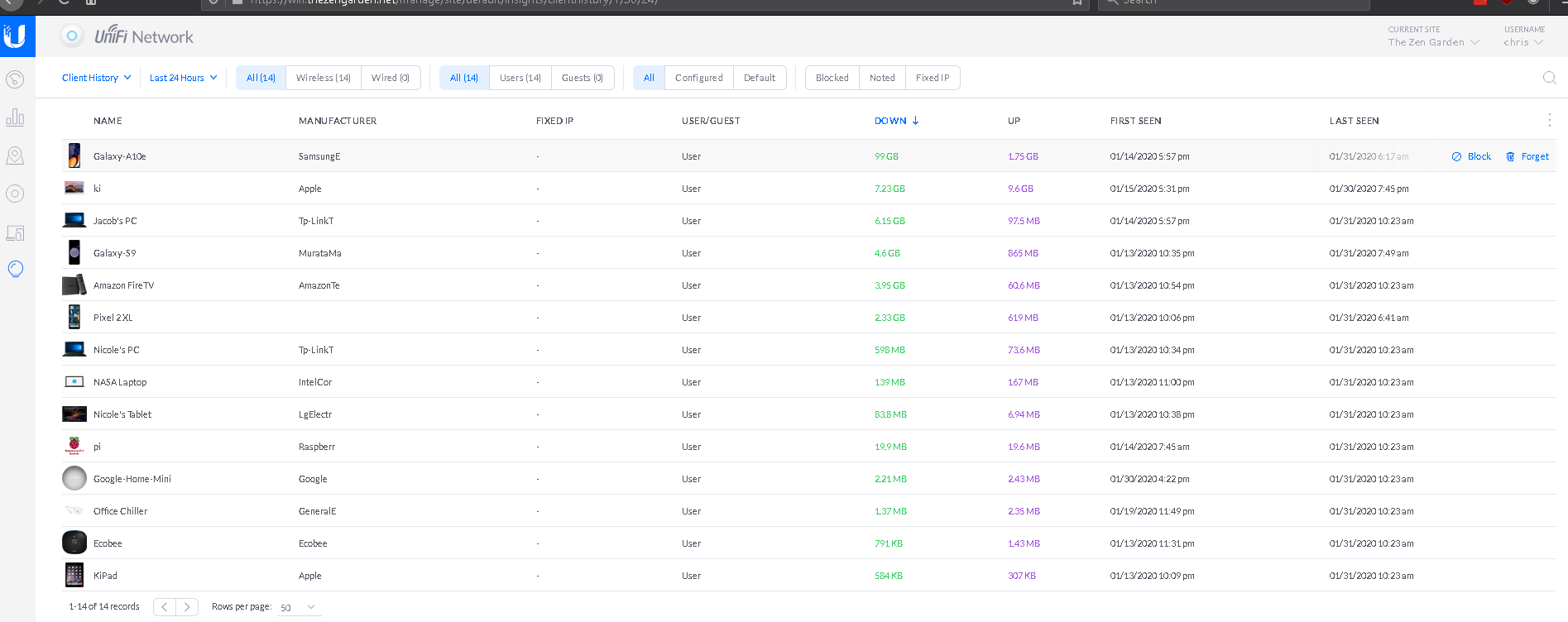Viewport: 1568px width, 622px height.
Task: Open search with the magnifier icon
Action: tap(1549, 78)
